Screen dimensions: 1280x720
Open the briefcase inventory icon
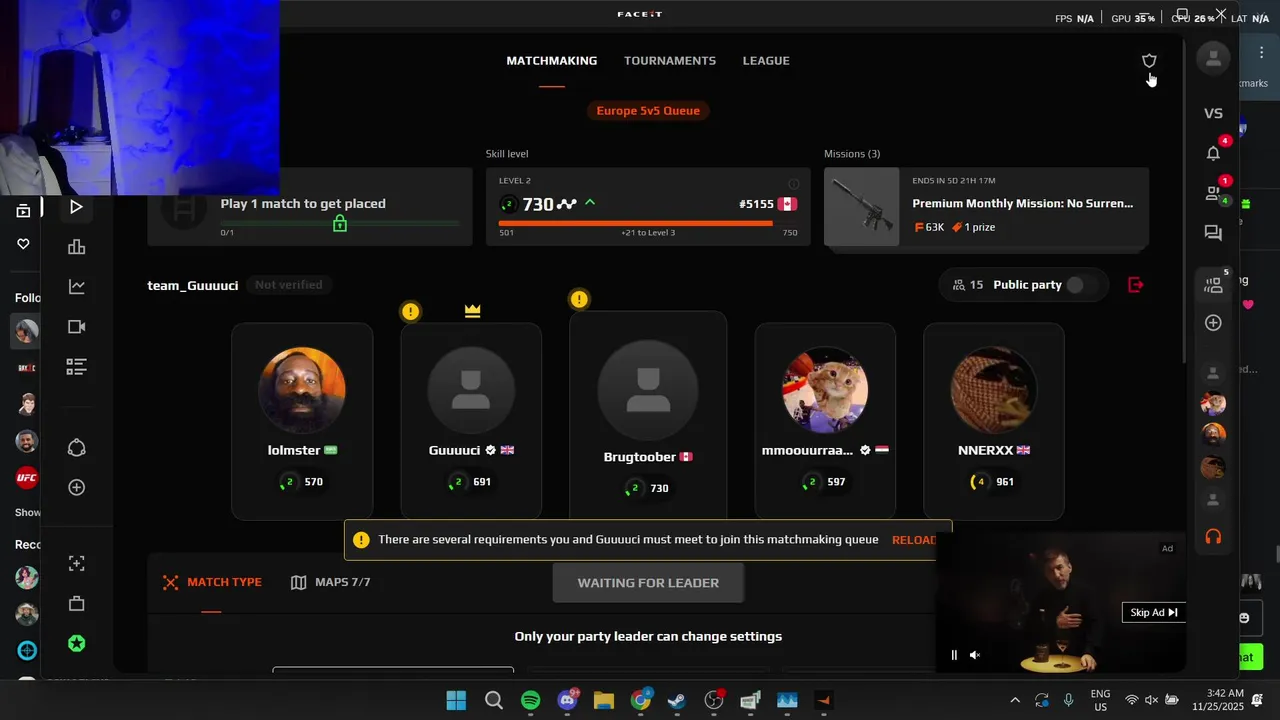(76, 603)
